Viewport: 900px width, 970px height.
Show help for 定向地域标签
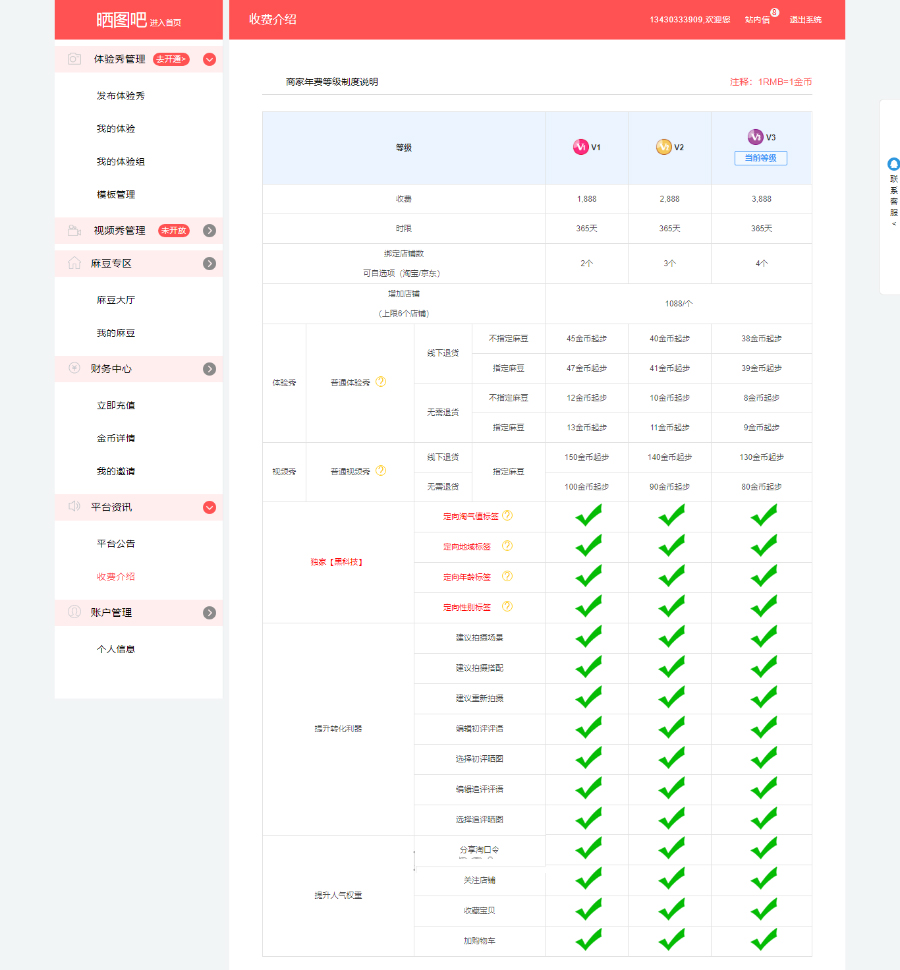(507, 546)
